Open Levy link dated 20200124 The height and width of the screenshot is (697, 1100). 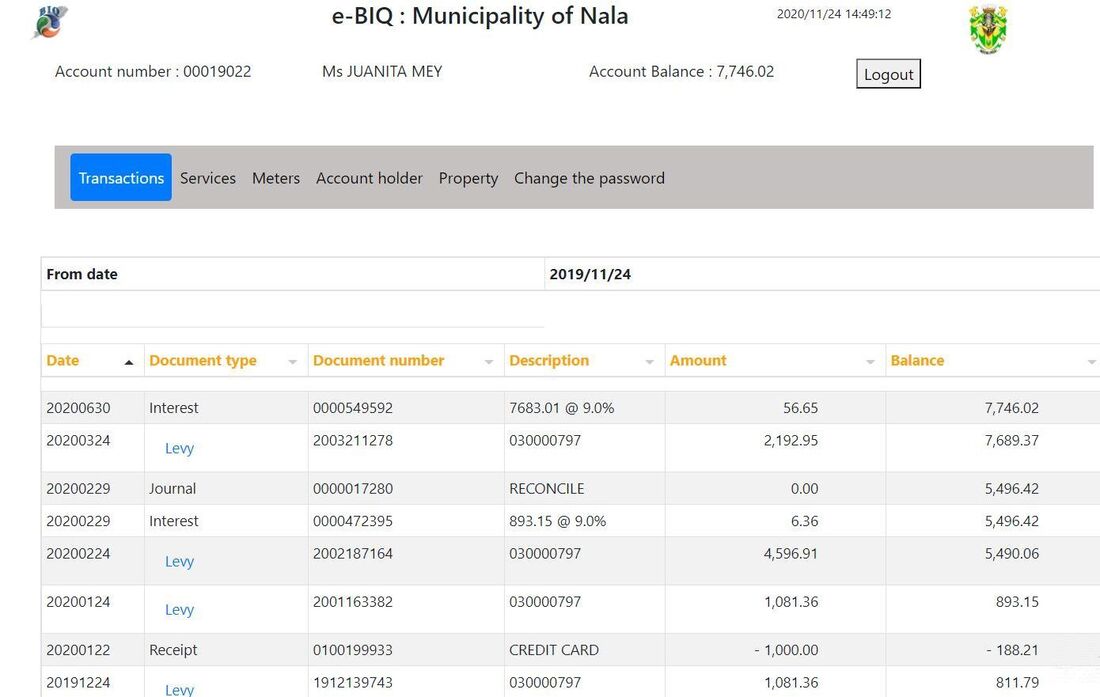tap(179, 610)
